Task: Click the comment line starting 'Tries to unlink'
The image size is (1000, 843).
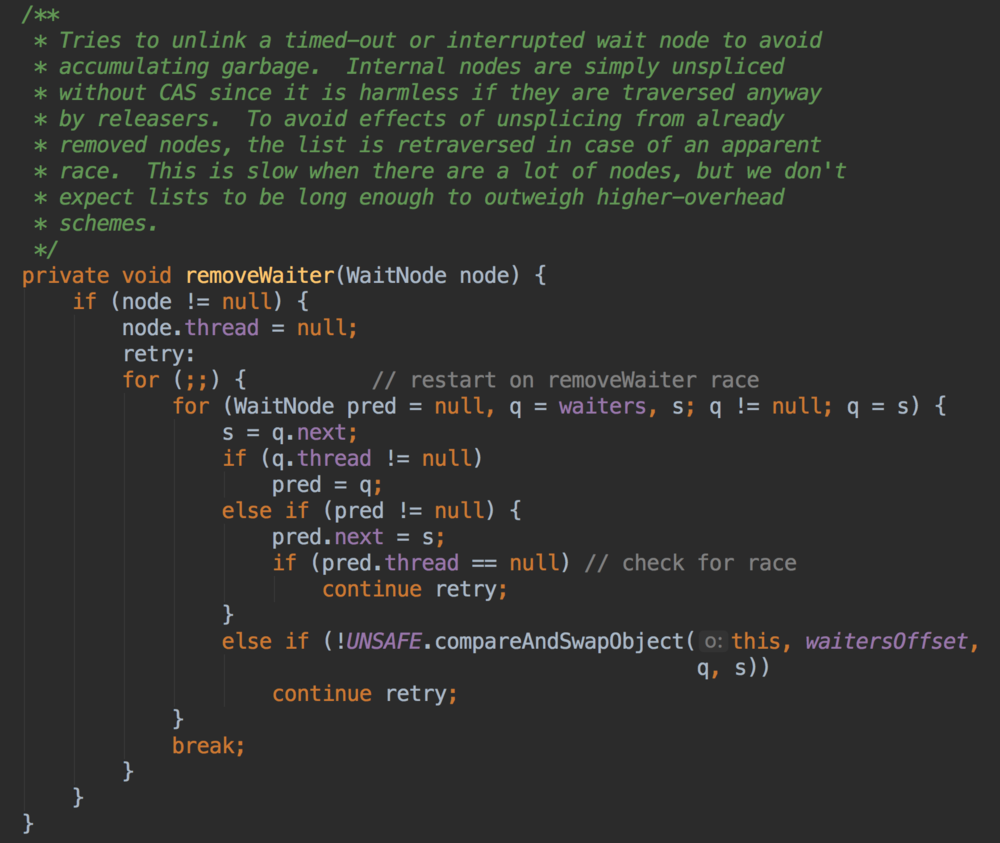Action: [427, 41]
